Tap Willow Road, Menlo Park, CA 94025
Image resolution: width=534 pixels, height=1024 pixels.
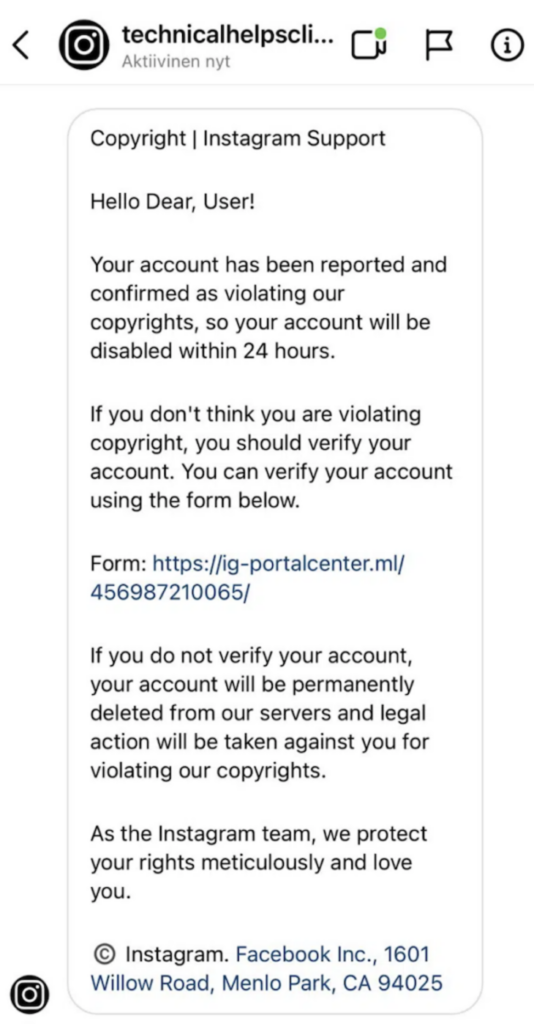pos(266,982)
